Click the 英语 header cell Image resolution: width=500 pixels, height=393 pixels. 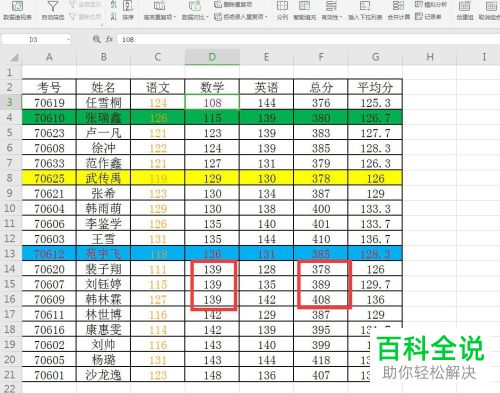click(266, 87)
